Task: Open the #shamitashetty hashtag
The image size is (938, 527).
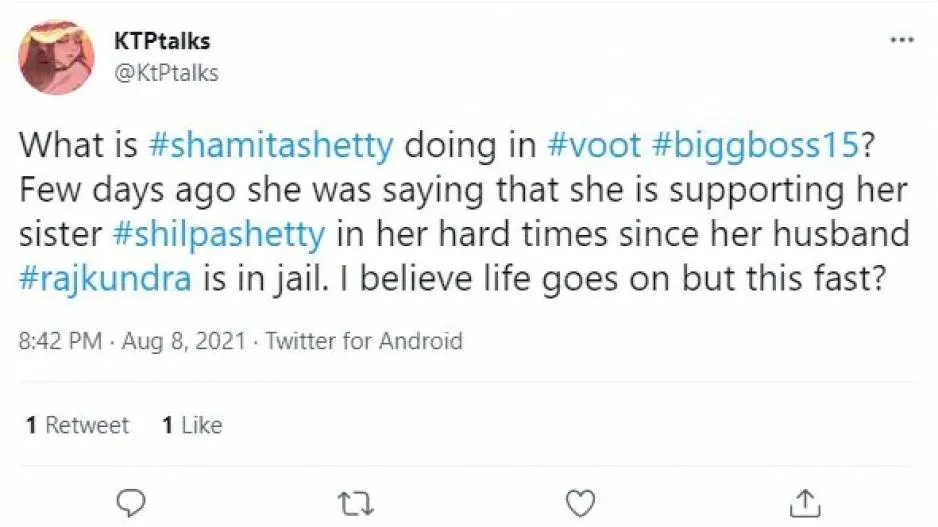Action: click(270, 145)
